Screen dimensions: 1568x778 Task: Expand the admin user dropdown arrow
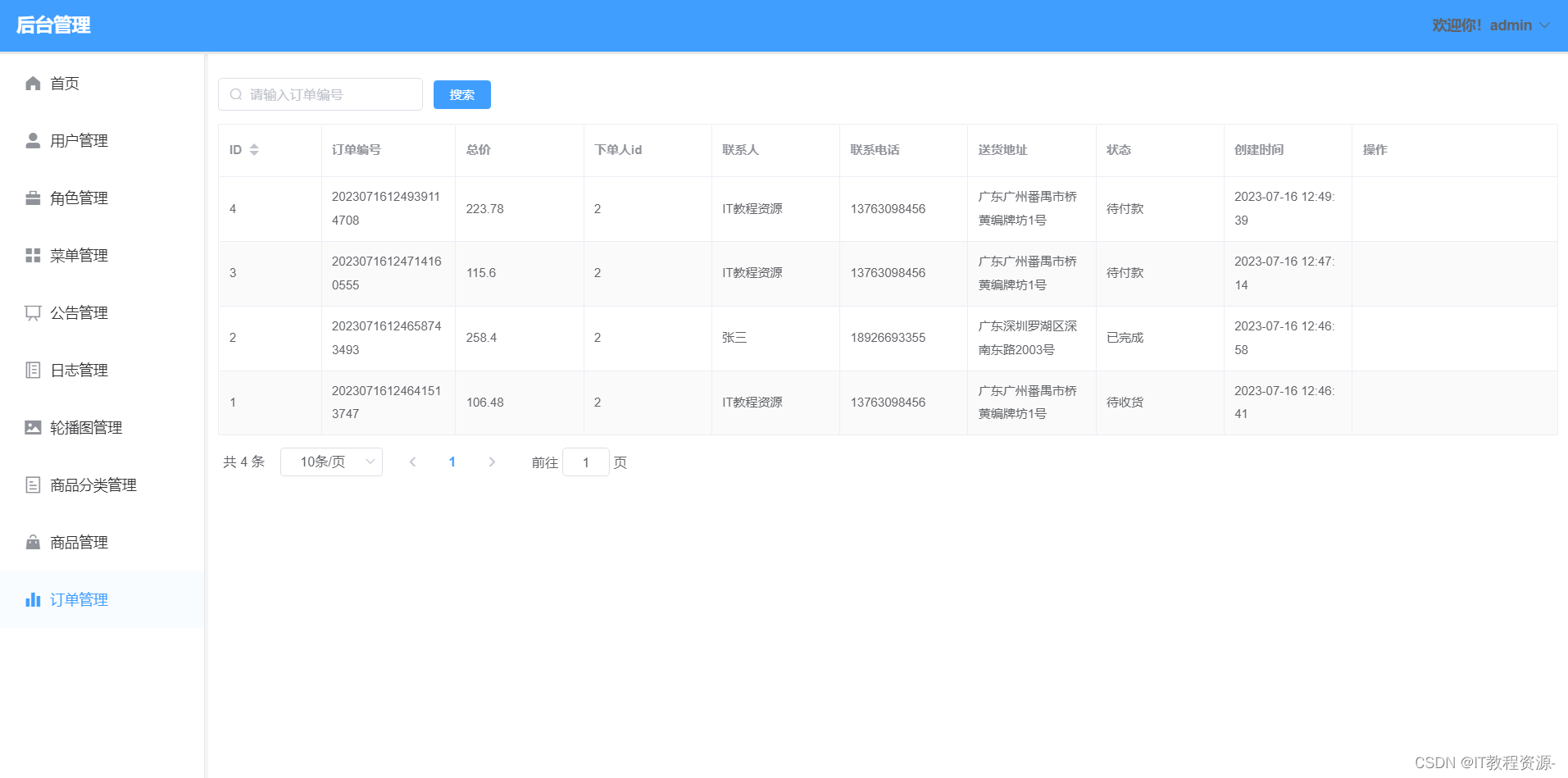point(1545,25)
